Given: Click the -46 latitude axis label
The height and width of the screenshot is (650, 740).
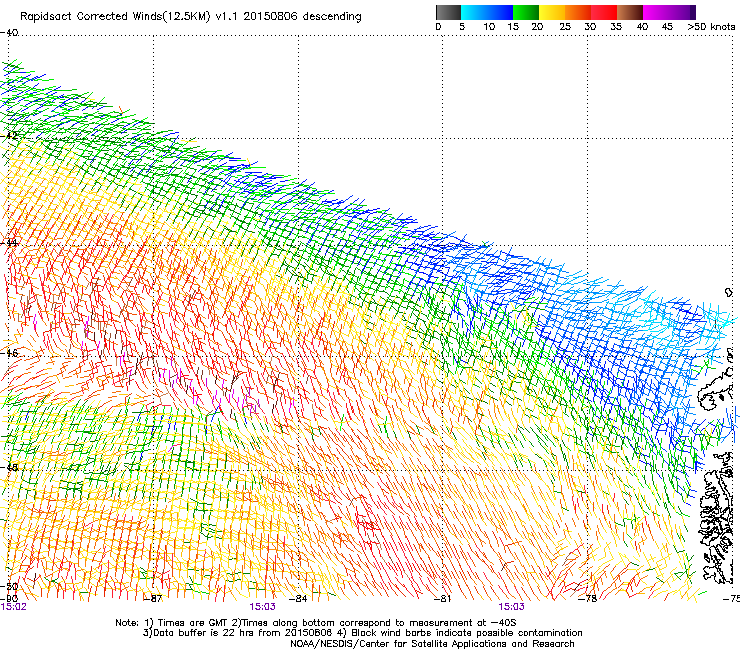Looking at the screenshot, I should tap(9, 353).
